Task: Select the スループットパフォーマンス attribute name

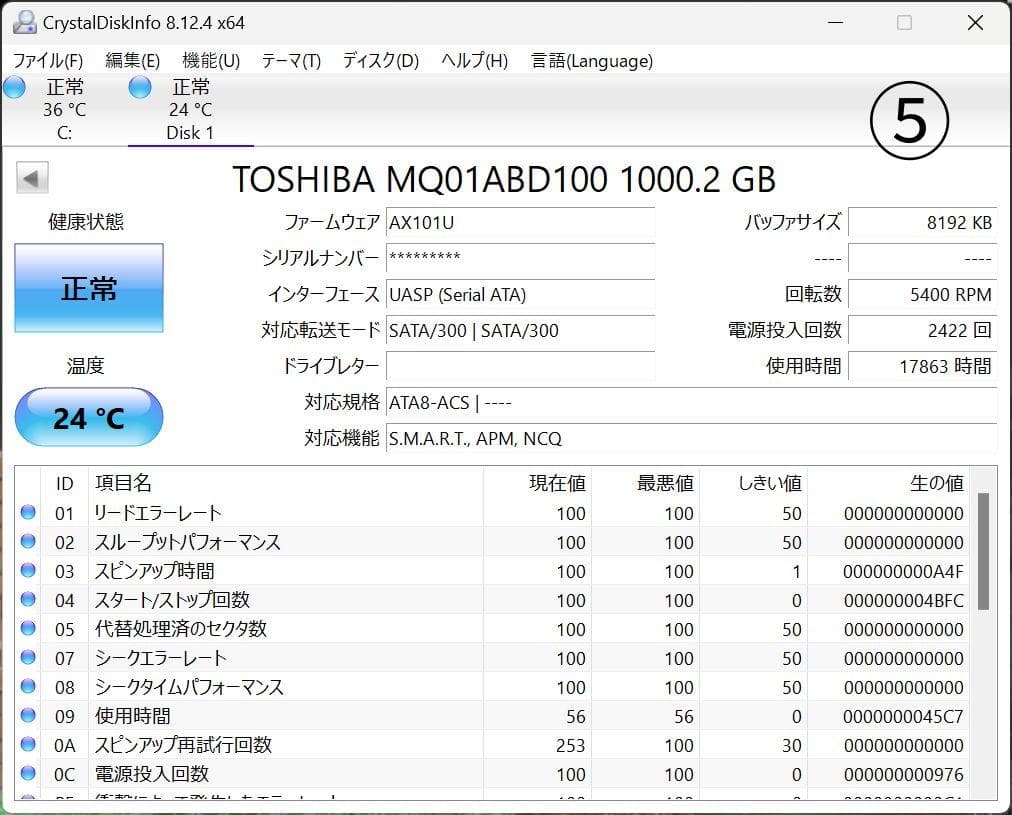Action: tap(187, 542)
